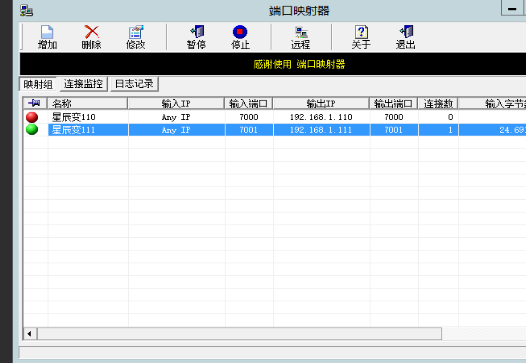Click input port cell 7001
The height and width of the screenshot is (363, 526).
pos(249,130)
